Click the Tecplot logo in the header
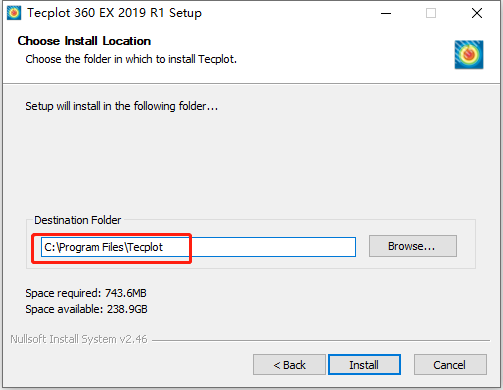The height and width of the screenshot is (390, 503). tap(469, 55)
